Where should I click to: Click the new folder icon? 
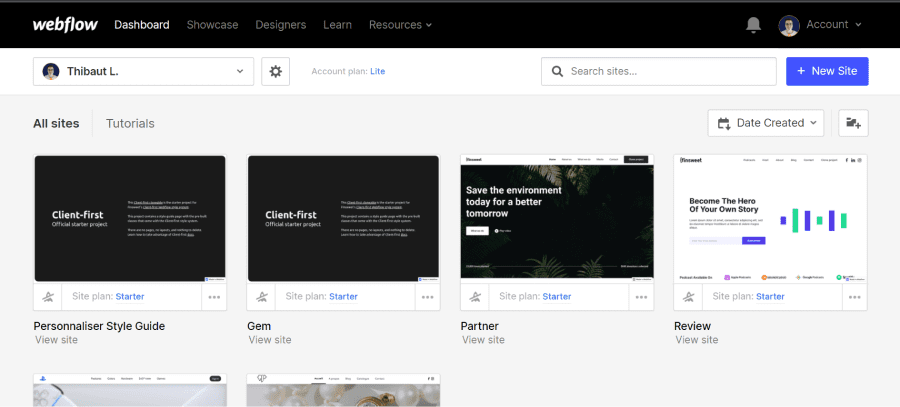pyautogui.click(x=853, y=123)
